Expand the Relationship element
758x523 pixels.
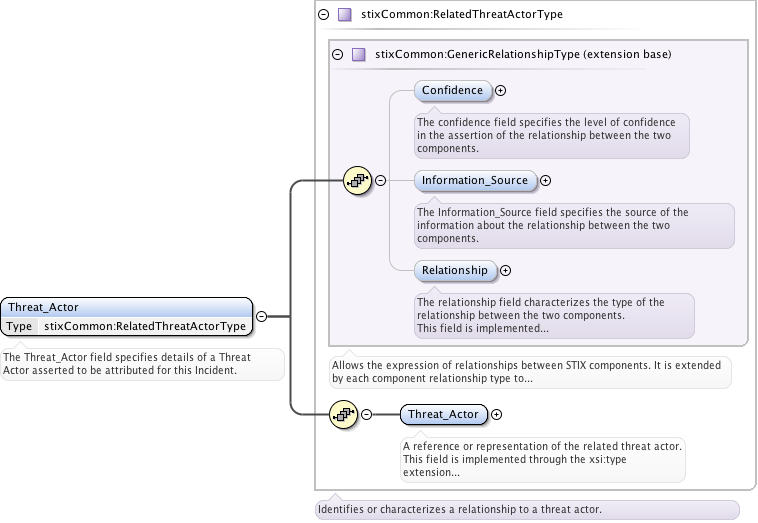point(505,270)
